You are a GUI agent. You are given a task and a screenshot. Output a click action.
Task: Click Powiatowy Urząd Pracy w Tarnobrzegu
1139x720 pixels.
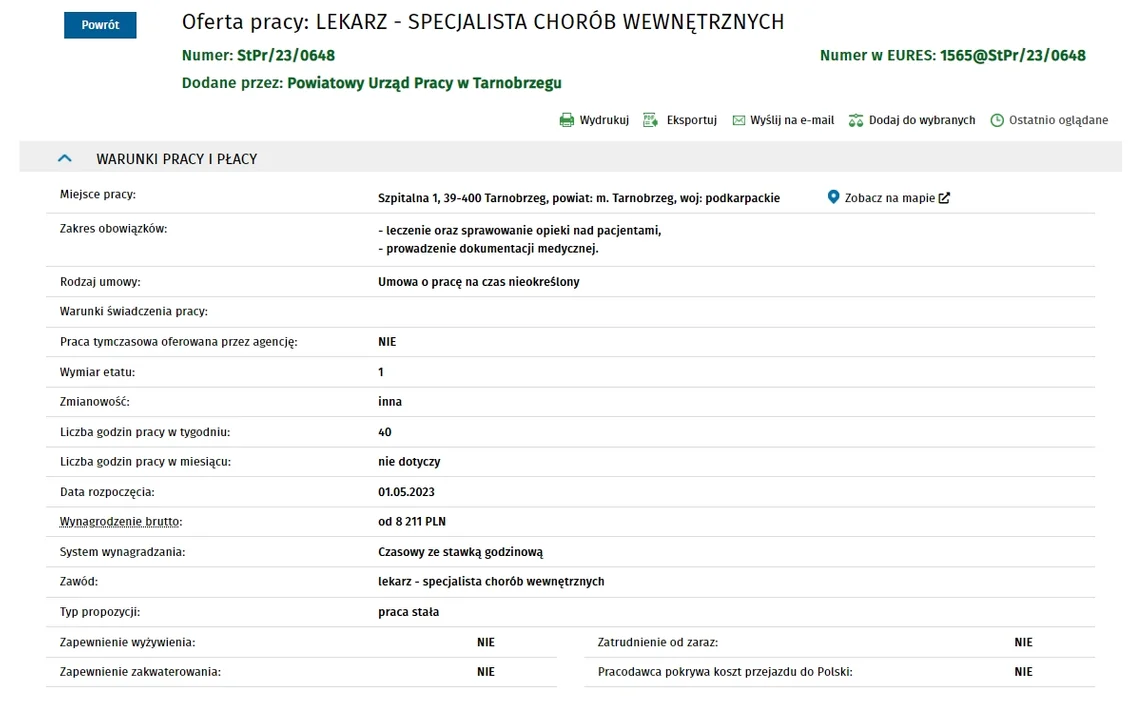pyautogui.click(x=424, y=83)
